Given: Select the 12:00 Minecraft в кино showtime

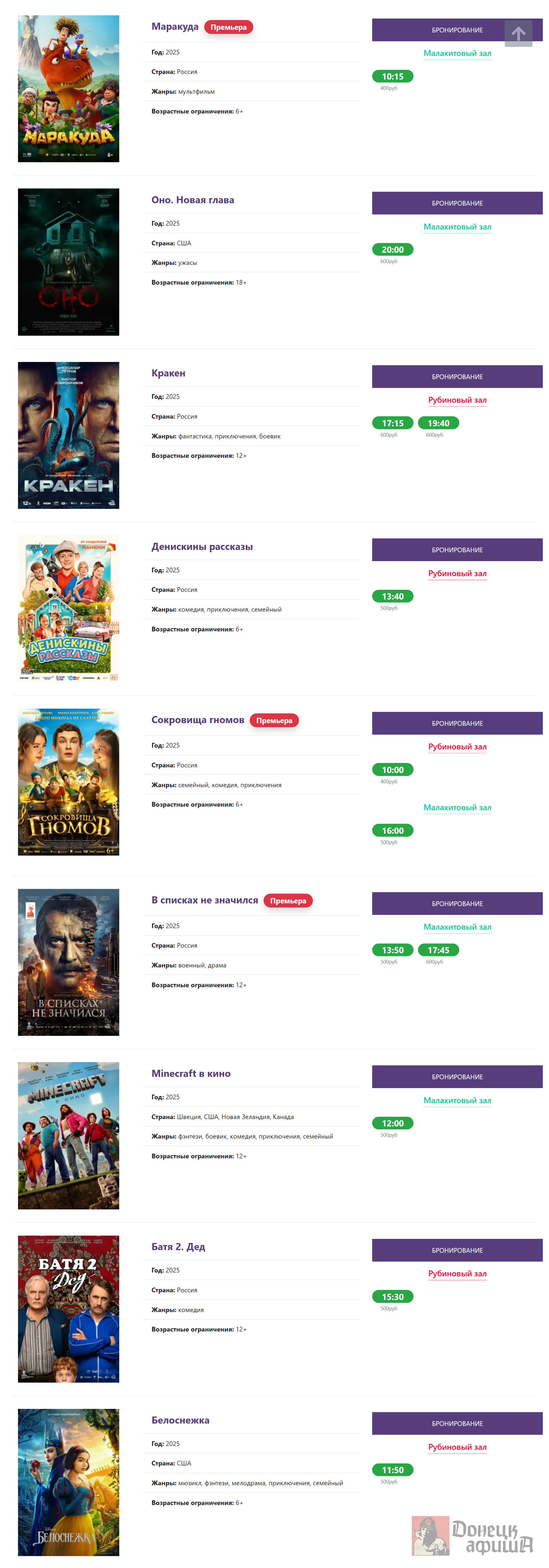Looking at the screenshot, I should 393,1124.
